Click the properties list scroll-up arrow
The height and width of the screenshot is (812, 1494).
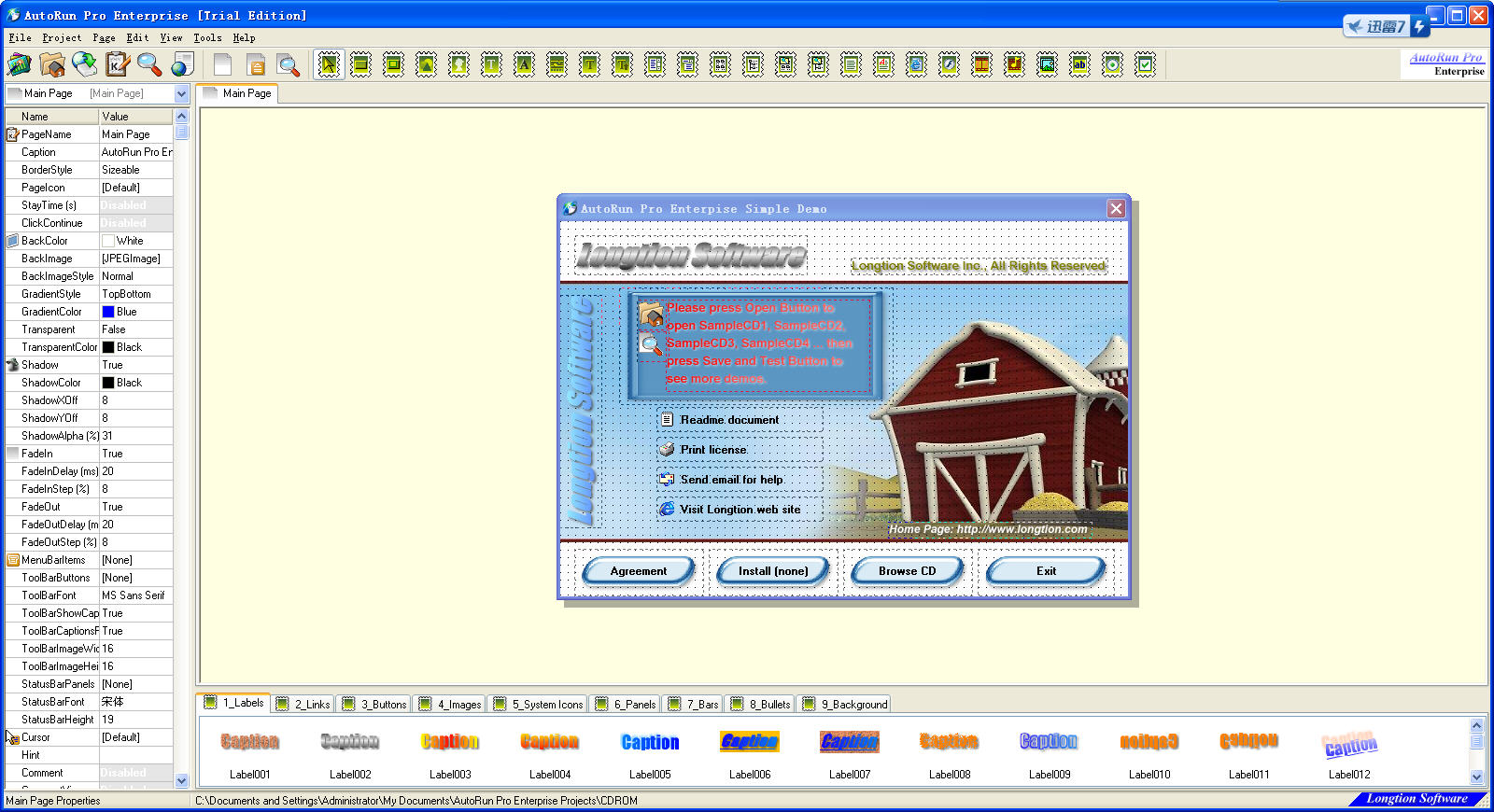181,117
